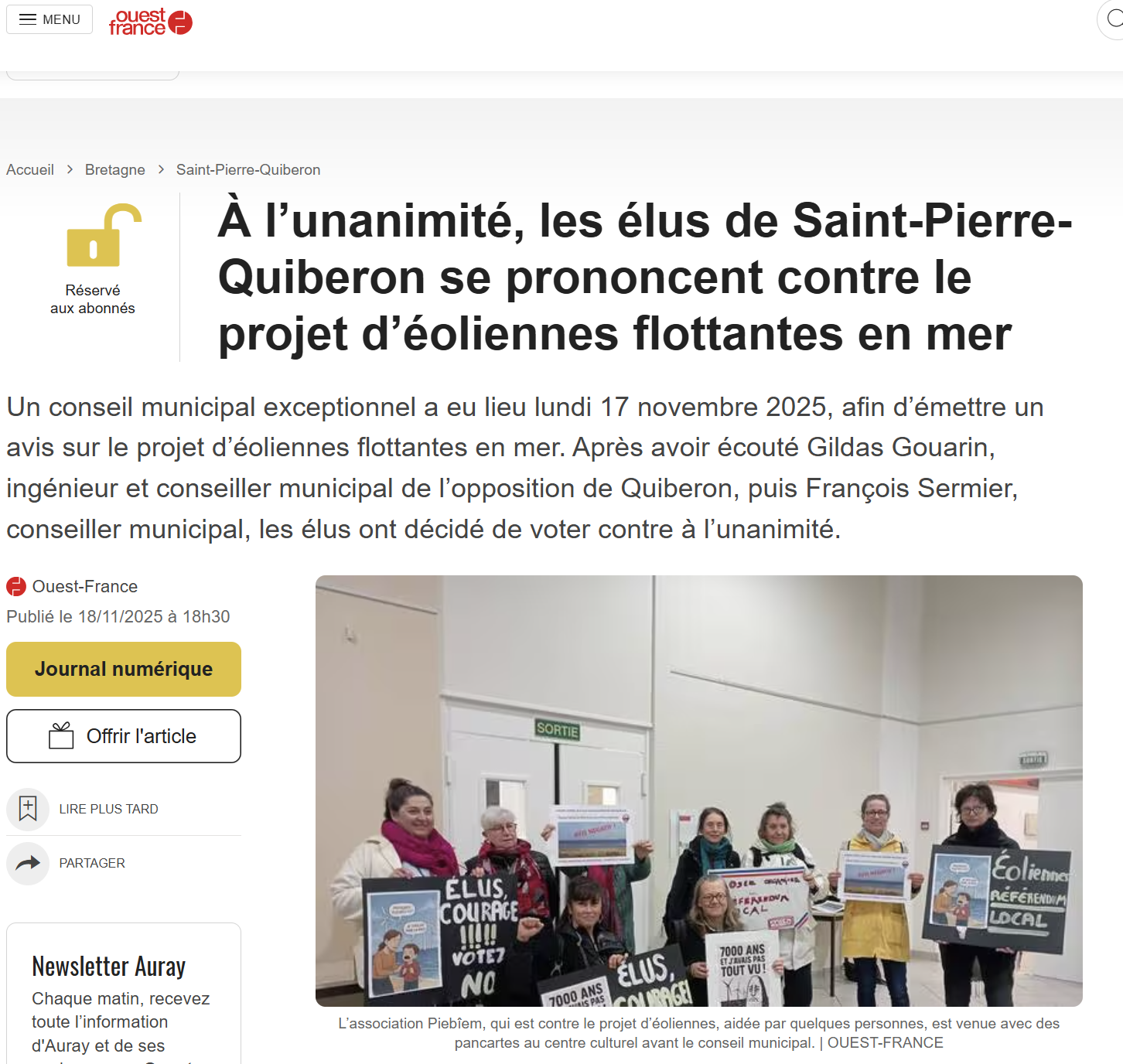Click the Newsletter Auray heading

[109, 967]
